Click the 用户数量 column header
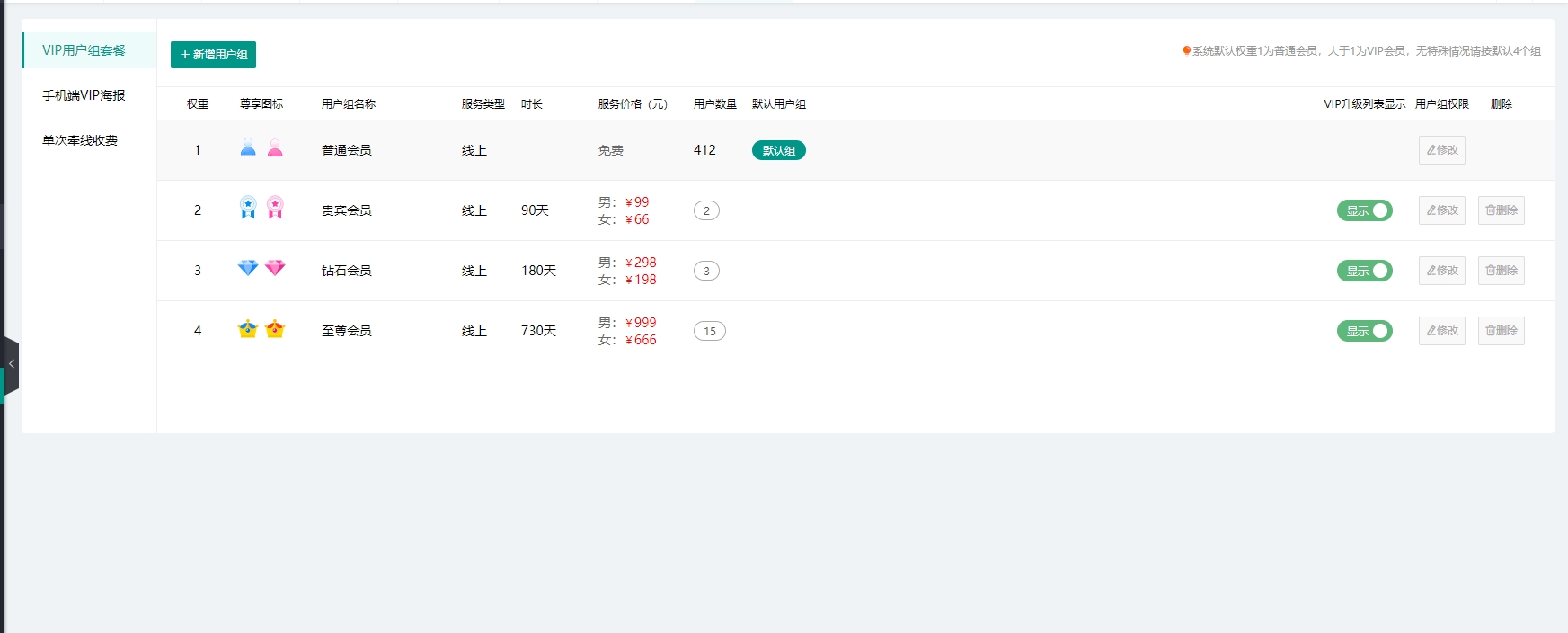1568x633 pixels. [715, 104]
